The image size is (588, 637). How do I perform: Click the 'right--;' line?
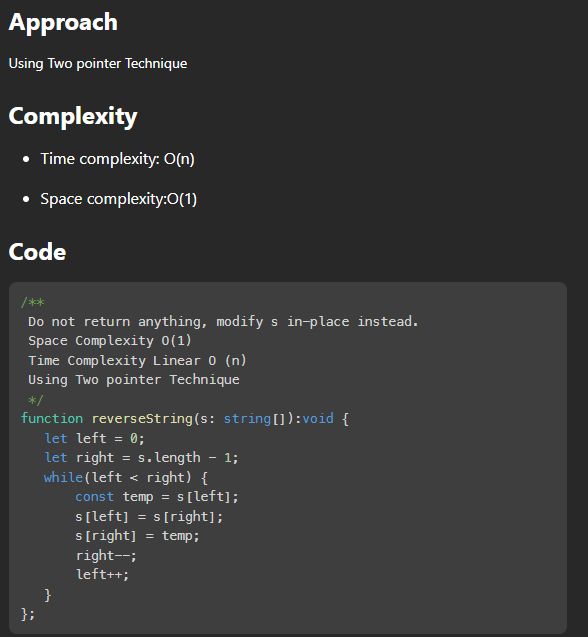click(x=106, y=555)
